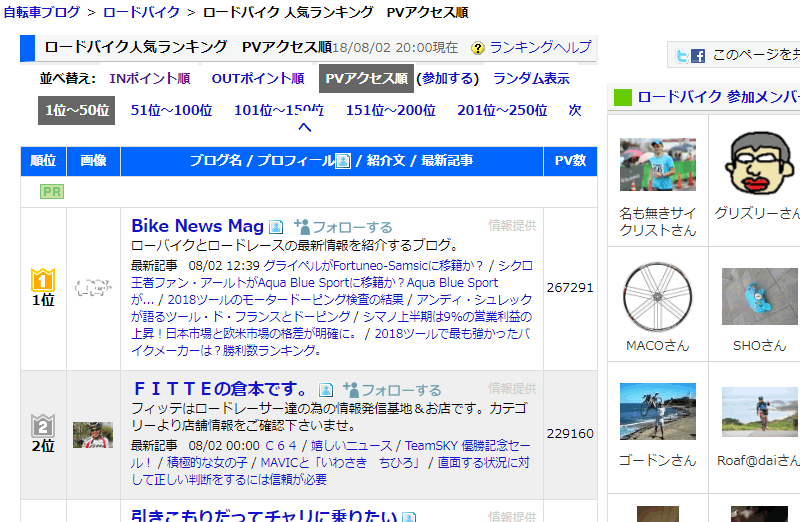Click the green PR badge
The width and height of the screenshot is (800, 522).
[x=52, y=191]
